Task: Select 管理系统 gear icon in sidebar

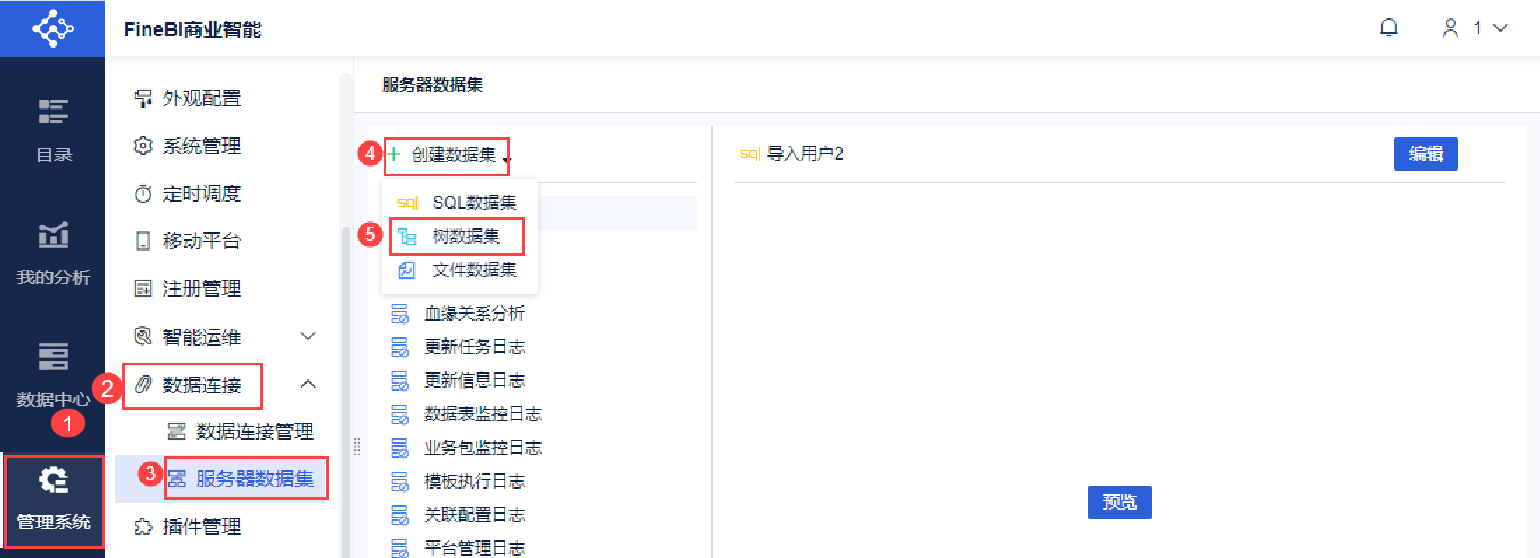Action: pos(53,481)
